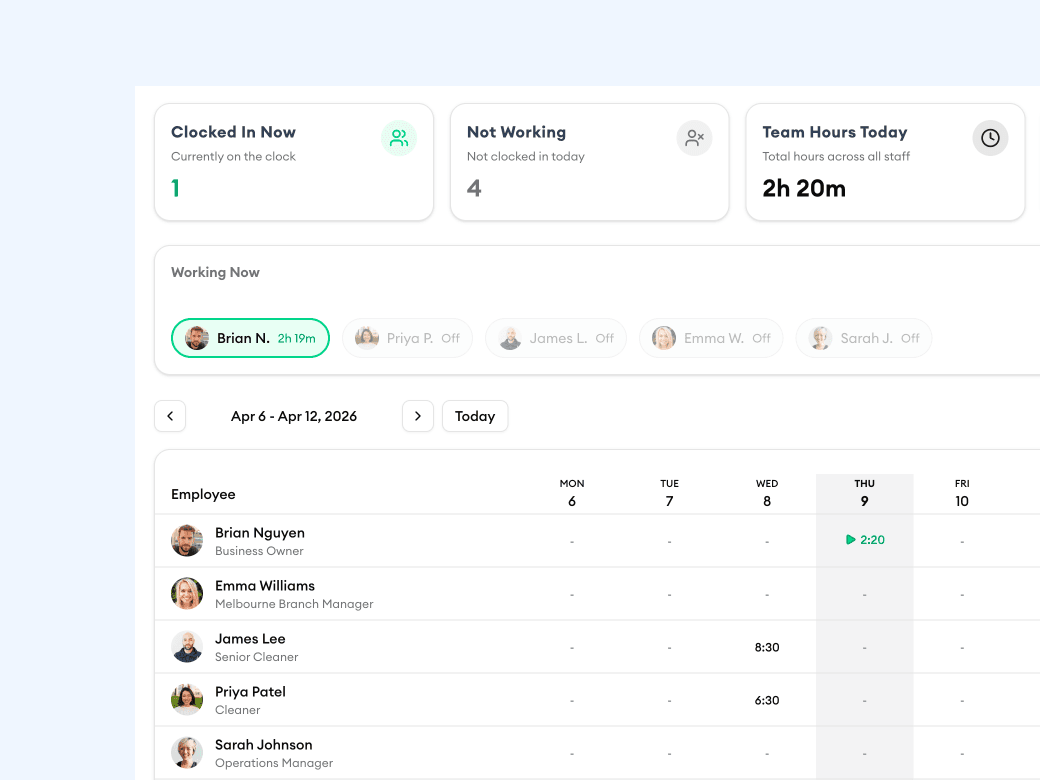The width and height of the screenshot is (1040, 780).
Task: Click James Lee's profile picture
Action: click(187, 646)
